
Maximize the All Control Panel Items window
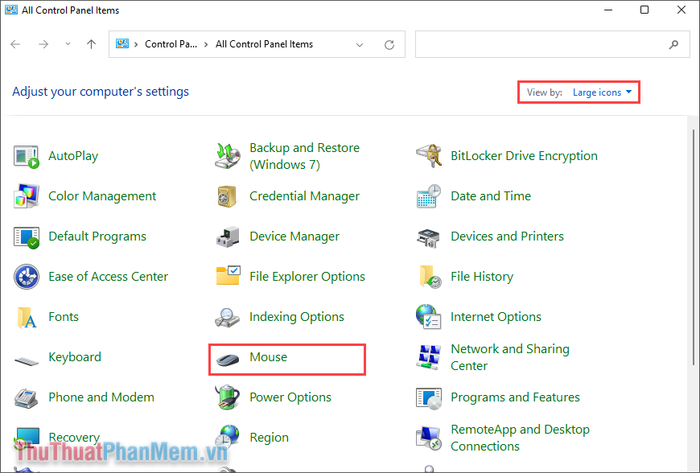click(x=644, y=9)
